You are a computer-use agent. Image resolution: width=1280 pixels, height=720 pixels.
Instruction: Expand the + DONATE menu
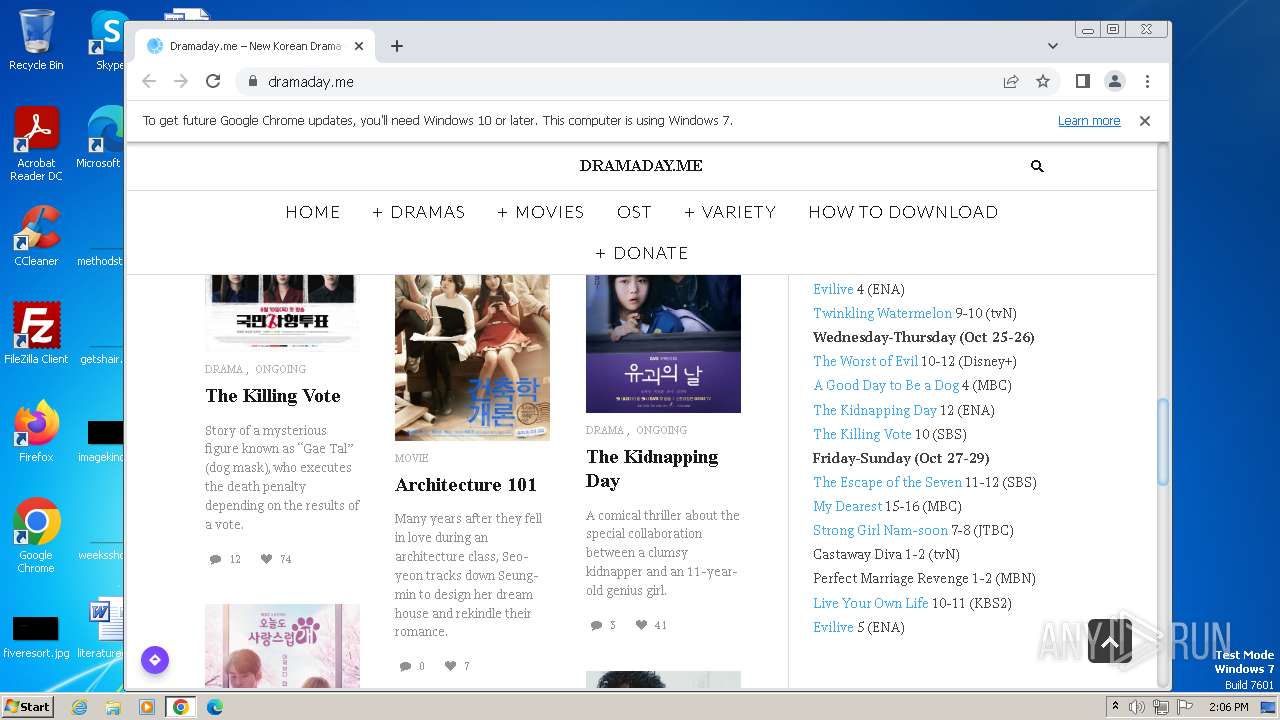[642, 253]
